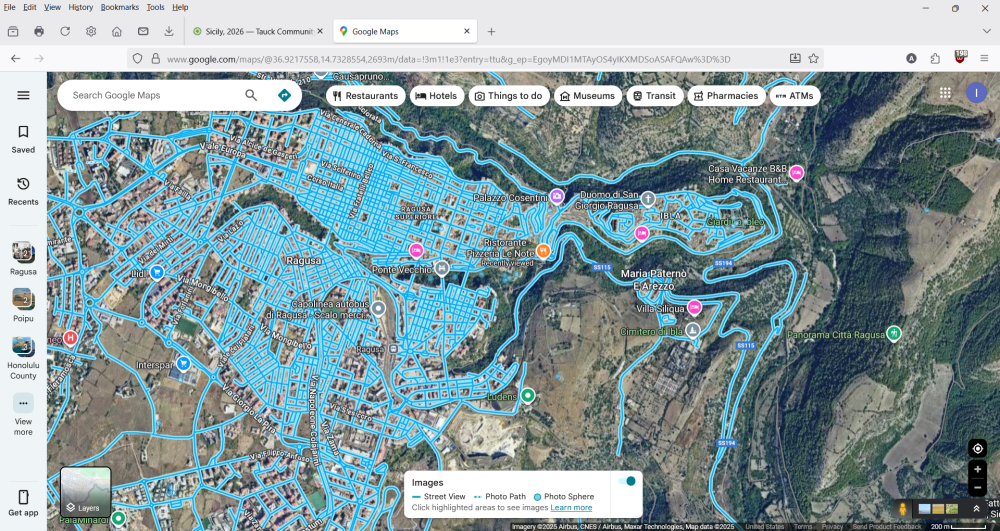
Task: Click the Interspar shopping cart marker
Action: click(x=184, y=363)
